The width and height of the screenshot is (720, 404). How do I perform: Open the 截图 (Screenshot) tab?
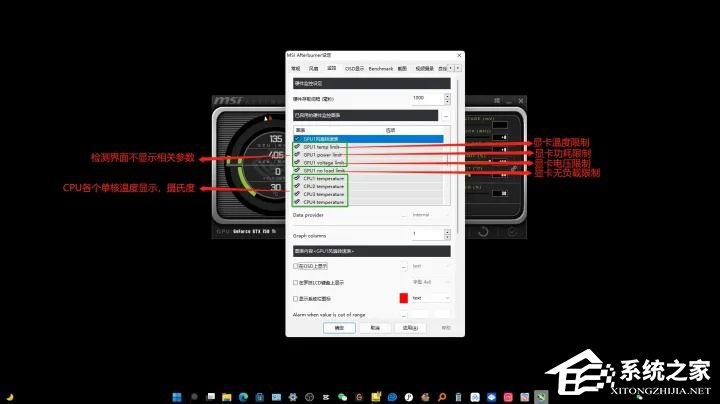tap(402, 68)
